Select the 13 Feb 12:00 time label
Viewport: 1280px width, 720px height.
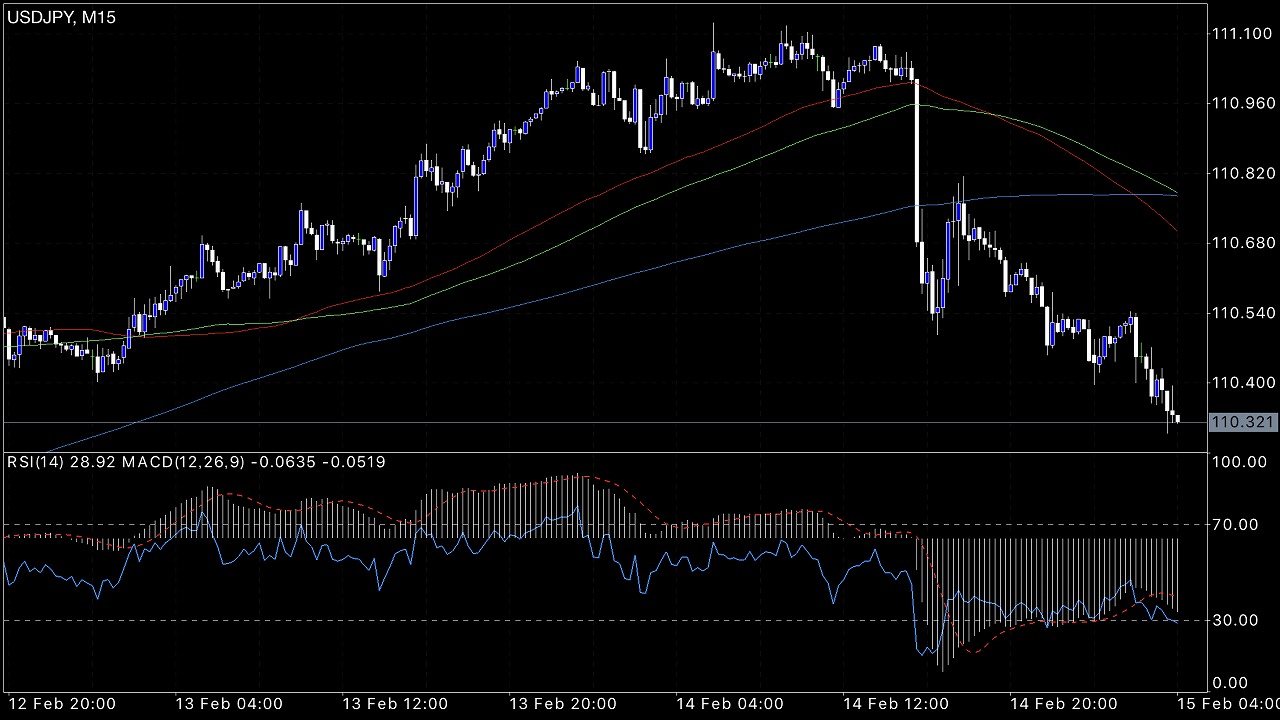[x=396, y=704]
